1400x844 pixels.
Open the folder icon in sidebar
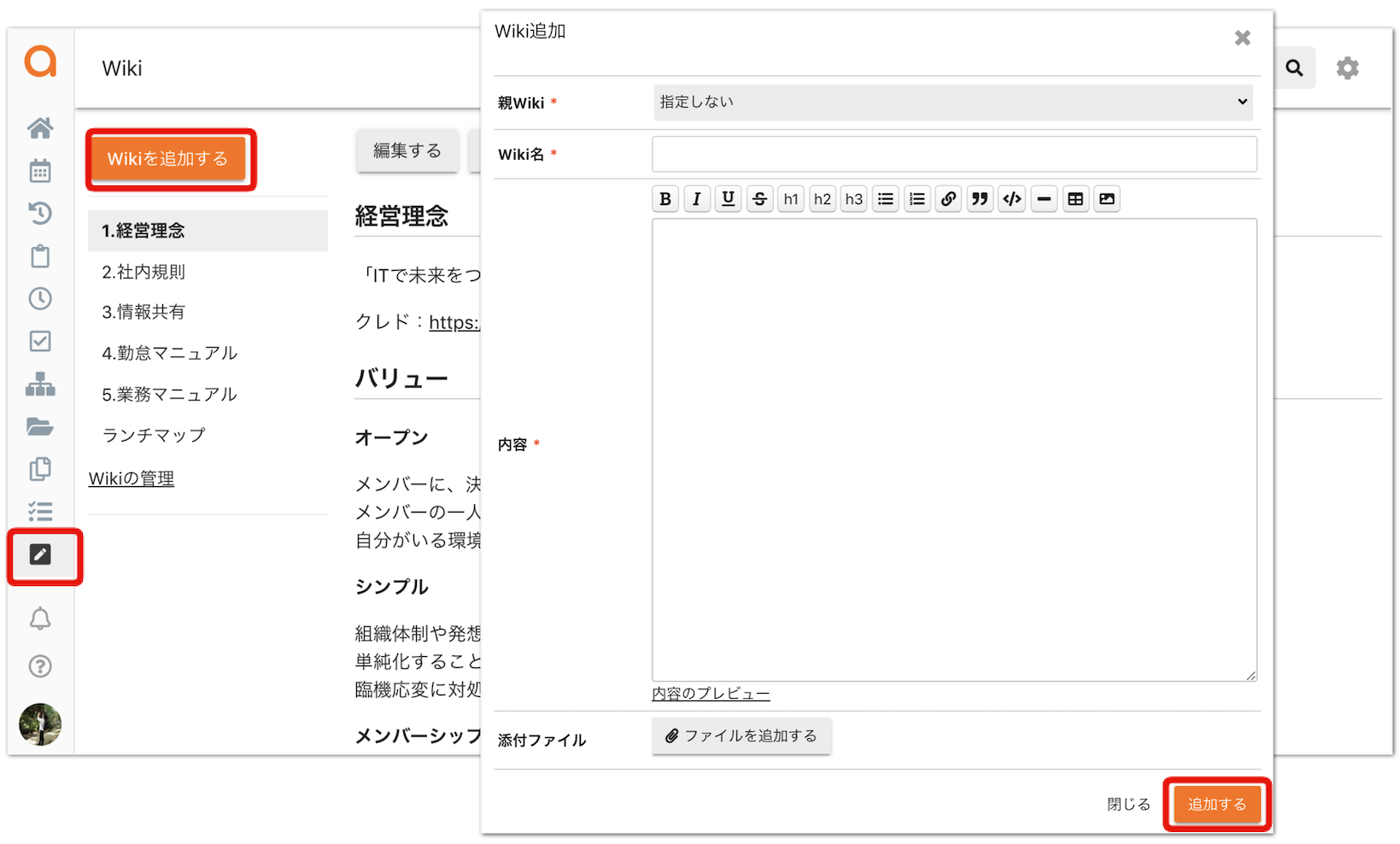[x=40, y=426]
